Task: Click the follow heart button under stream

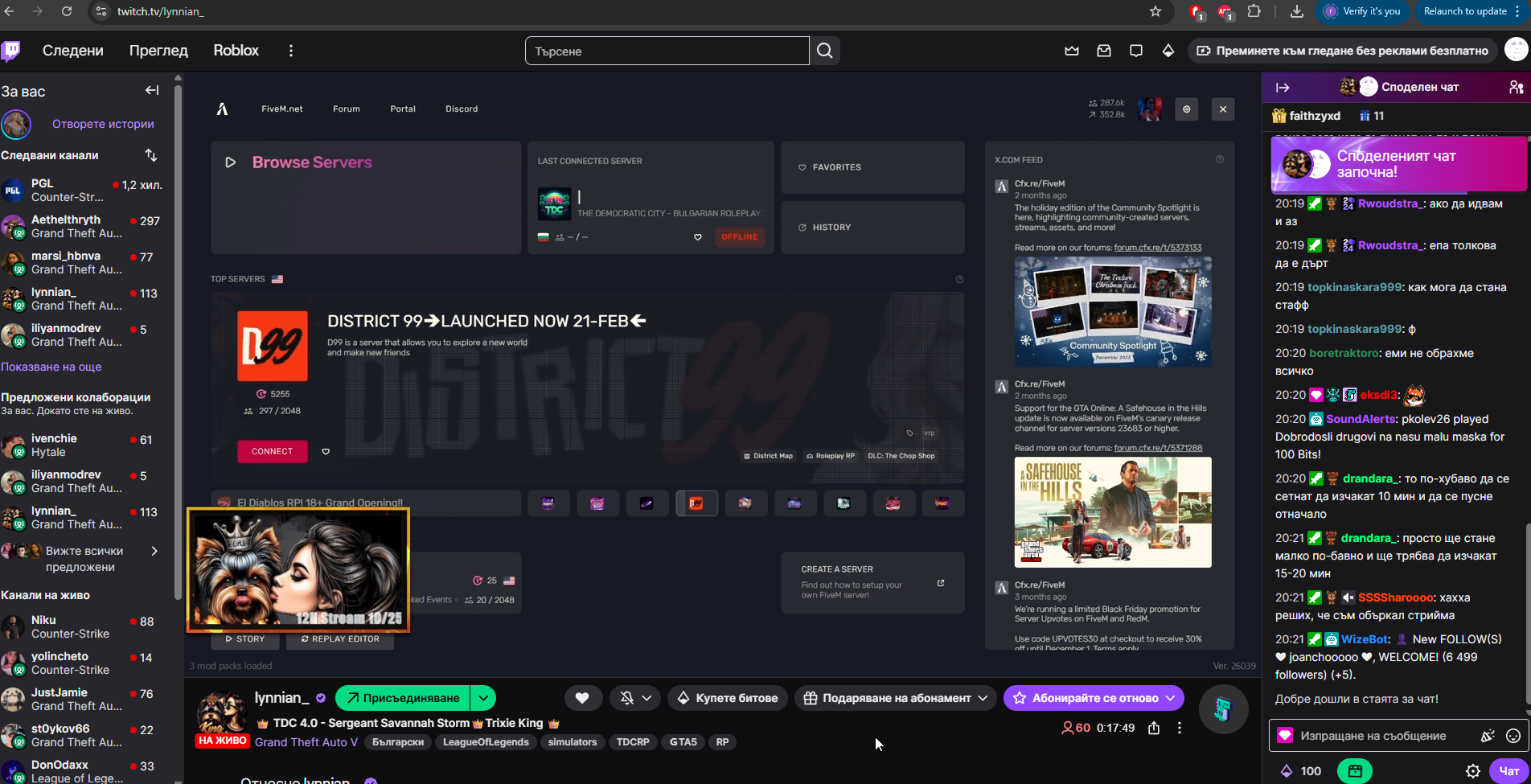Action: [582, 698]
